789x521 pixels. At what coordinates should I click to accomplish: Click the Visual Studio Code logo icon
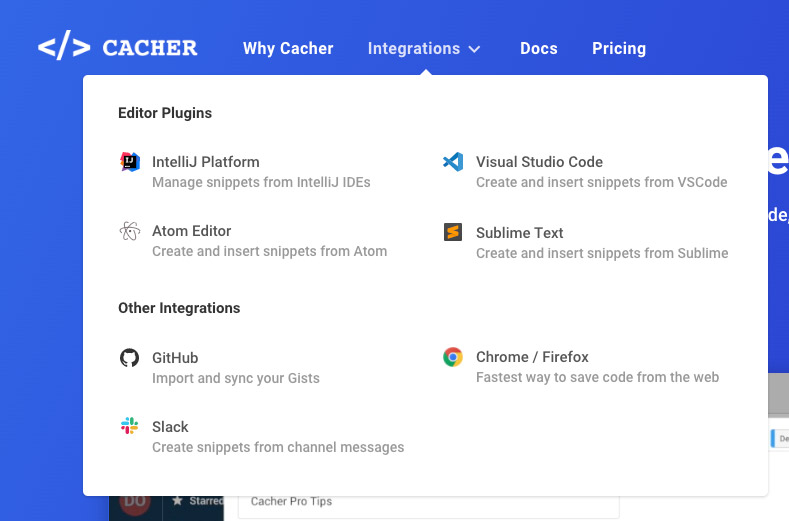453,162
